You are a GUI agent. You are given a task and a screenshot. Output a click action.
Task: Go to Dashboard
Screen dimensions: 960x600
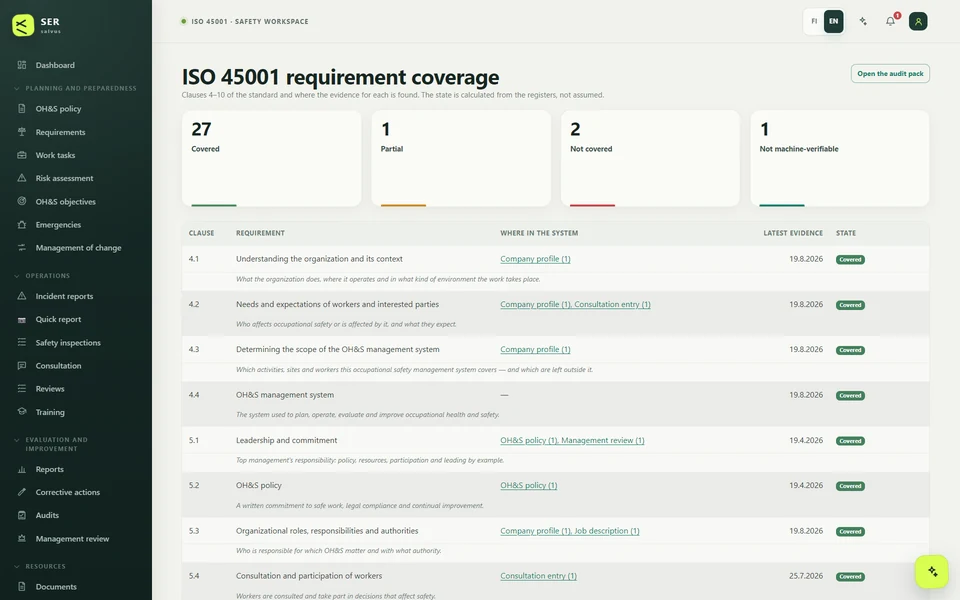[55, 65]
